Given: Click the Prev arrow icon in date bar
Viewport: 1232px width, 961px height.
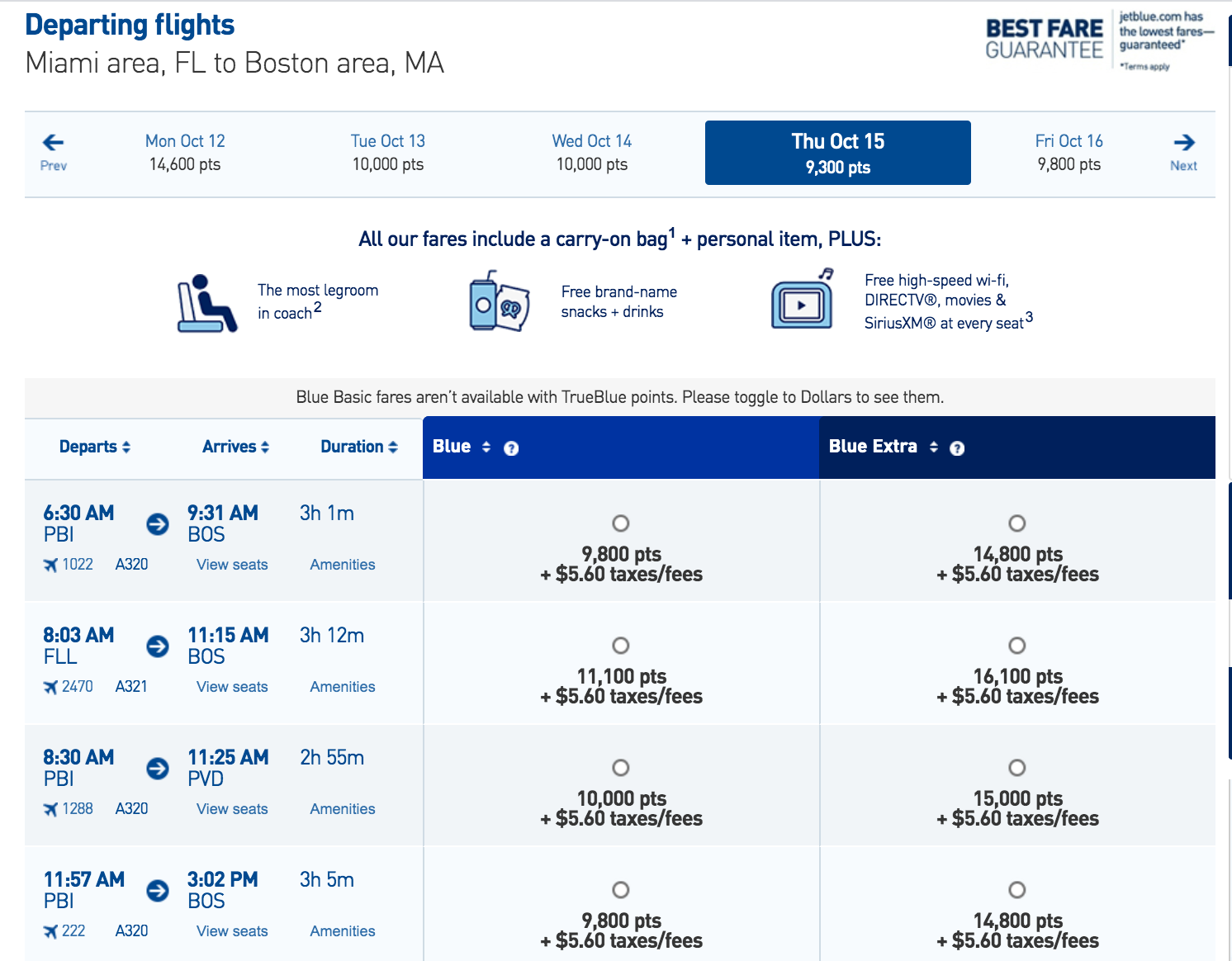Looking at the screenshot, I should pyautogui.click(x=54, y=143).
